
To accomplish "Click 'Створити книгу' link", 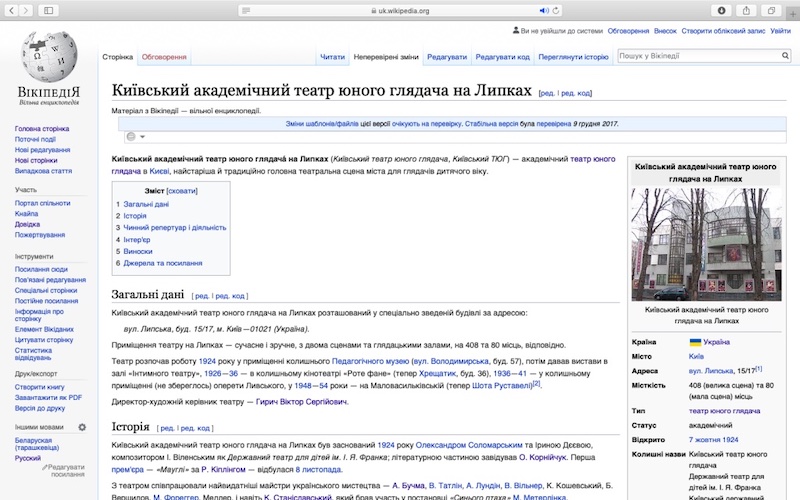I will tap(39, 387).
